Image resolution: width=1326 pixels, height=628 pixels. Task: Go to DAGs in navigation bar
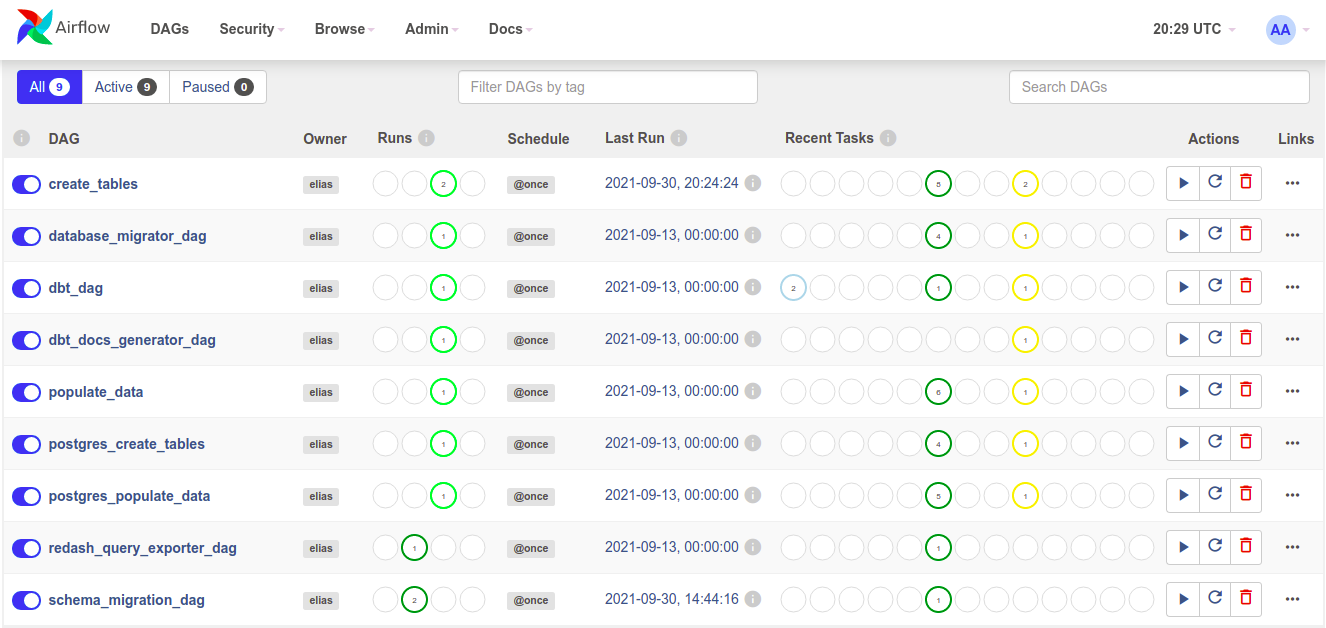click(x=170, y=29)
